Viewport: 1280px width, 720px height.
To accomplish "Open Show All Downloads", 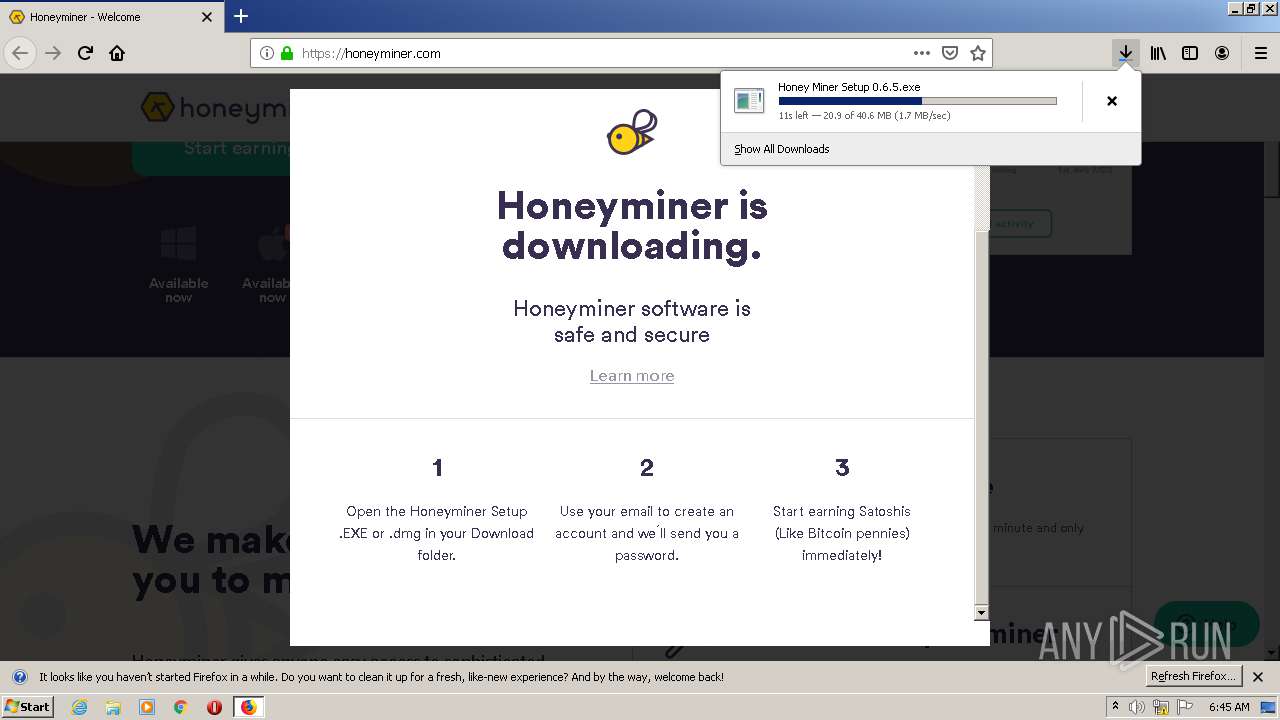I will [781, 149].
